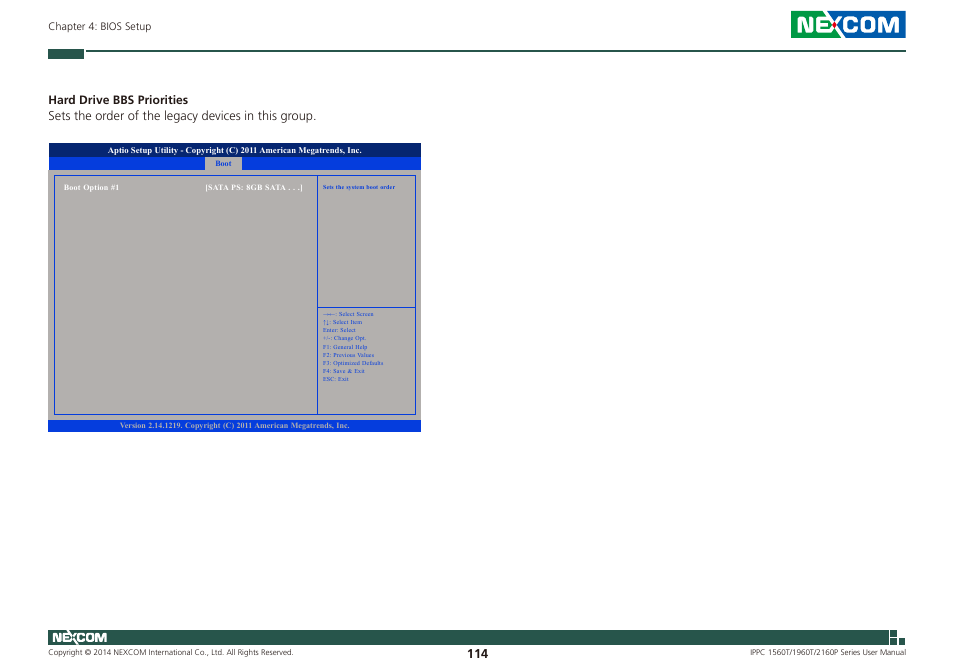Click the NEXCOM logo at top right
Viewport: 954px width, 672px height.
pos(848,24)
